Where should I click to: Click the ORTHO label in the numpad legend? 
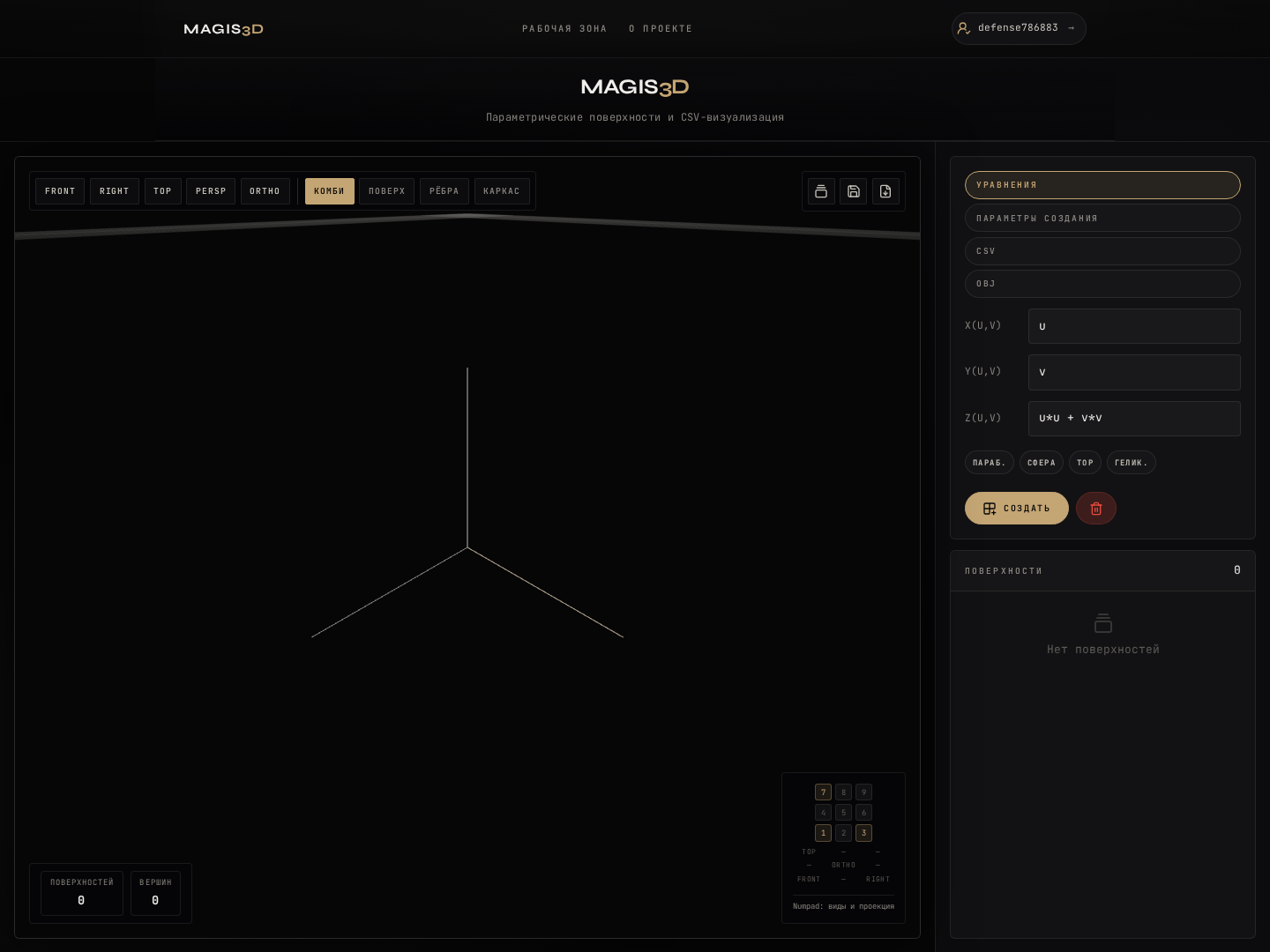(843, 865)
